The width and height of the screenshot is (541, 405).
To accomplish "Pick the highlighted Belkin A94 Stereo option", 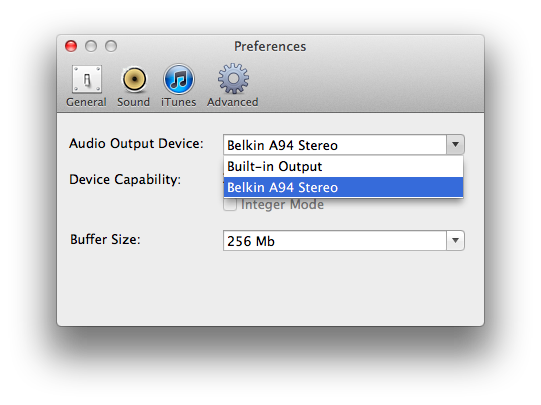I will pyautogui.click(x=343, y=187).
